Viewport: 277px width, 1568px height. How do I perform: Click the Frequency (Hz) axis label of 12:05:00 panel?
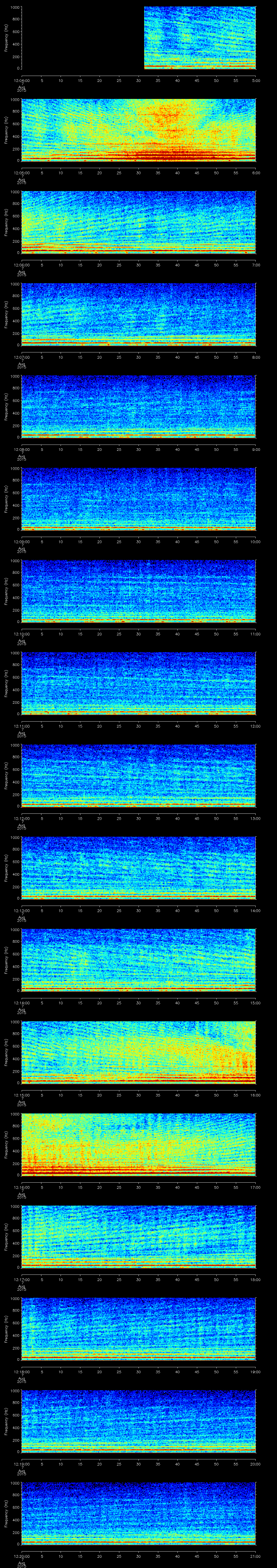tap(6, 130)
